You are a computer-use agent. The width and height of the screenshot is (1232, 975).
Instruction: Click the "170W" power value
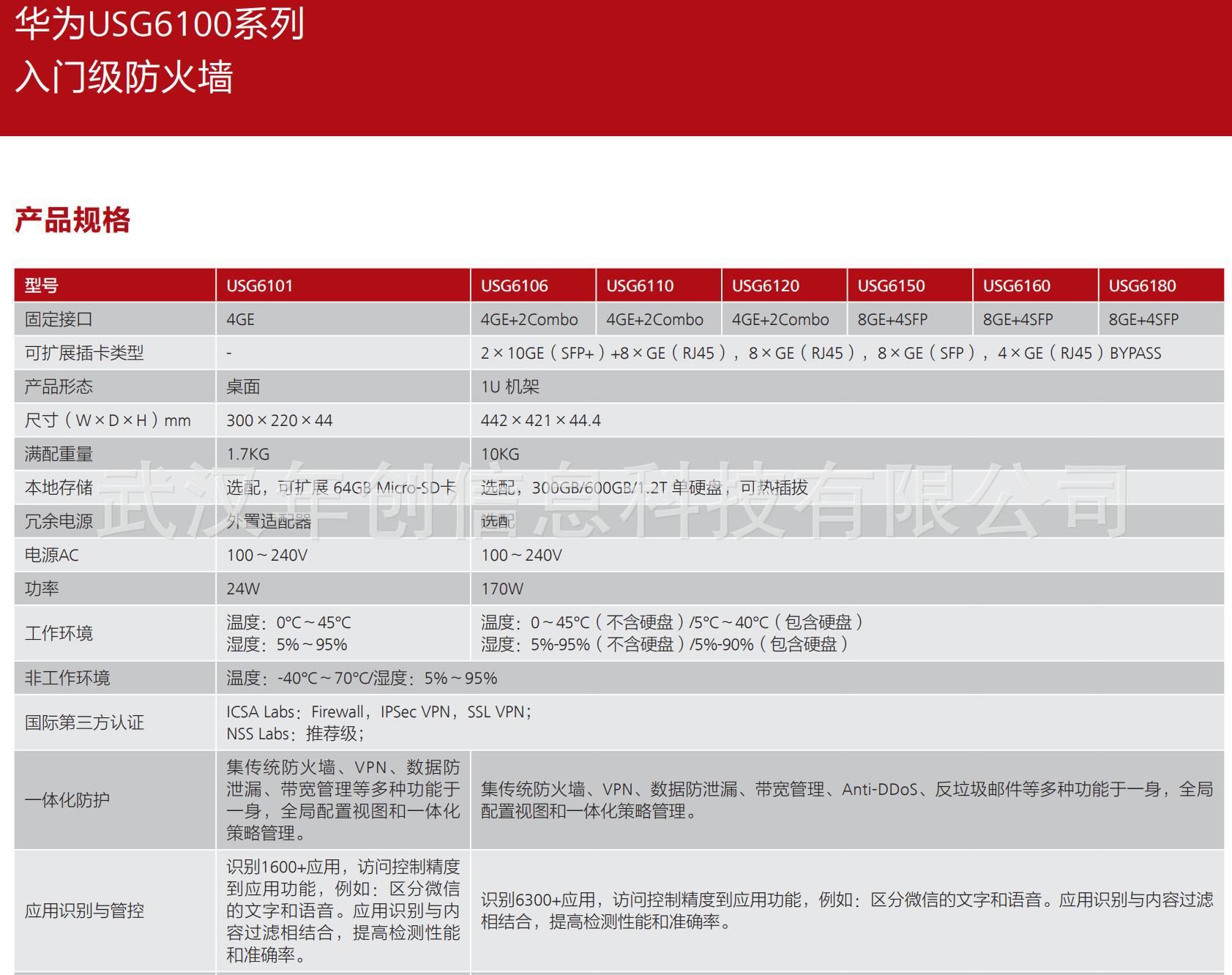(x=502, y=589)
